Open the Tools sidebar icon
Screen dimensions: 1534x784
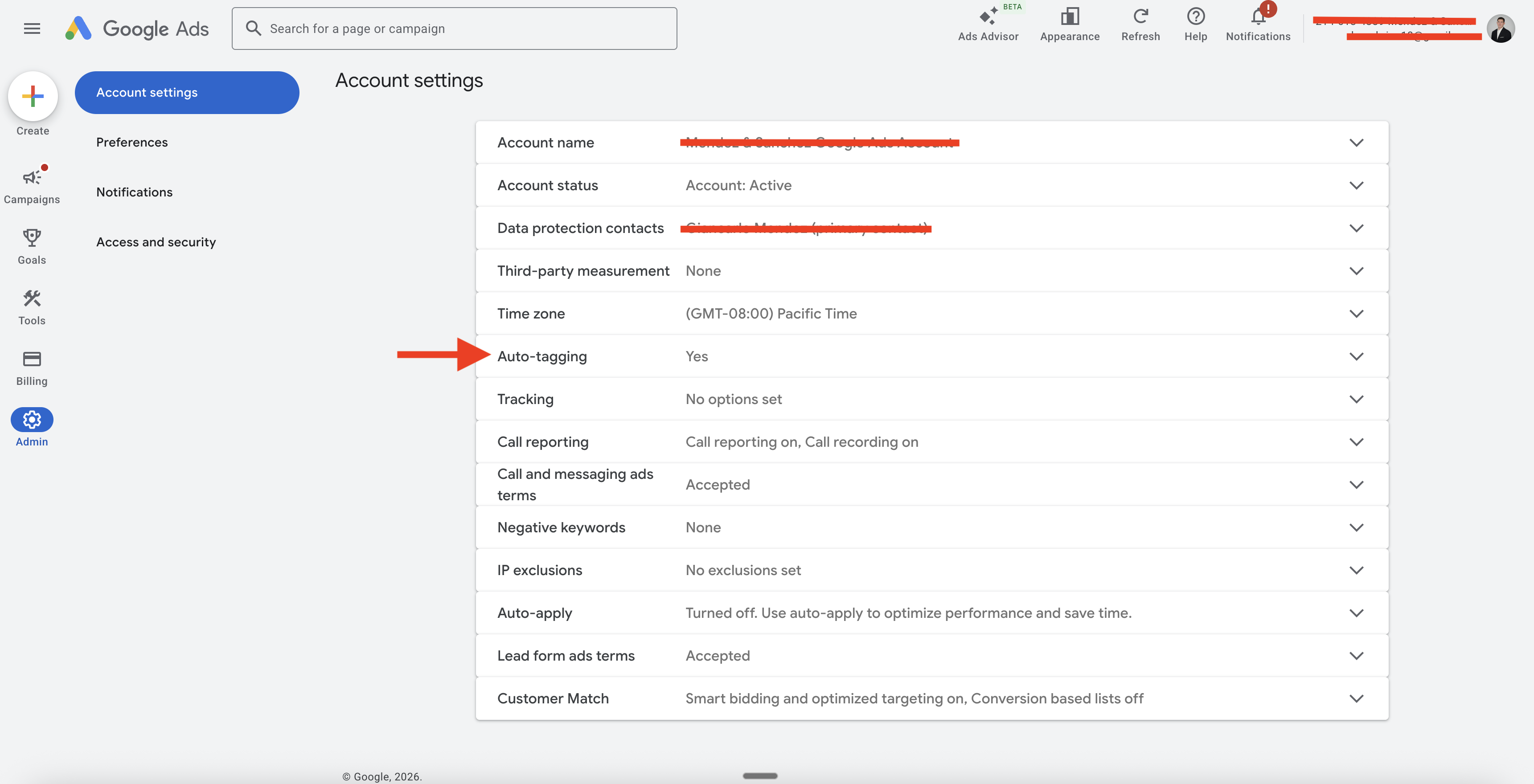(32, 298)
